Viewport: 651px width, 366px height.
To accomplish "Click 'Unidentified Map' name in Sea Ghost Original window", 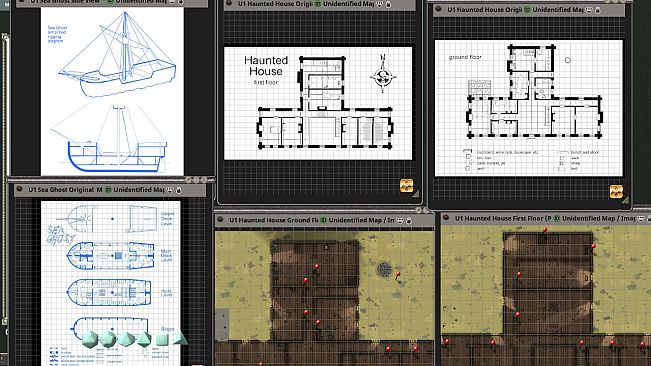I will [139, 190].
